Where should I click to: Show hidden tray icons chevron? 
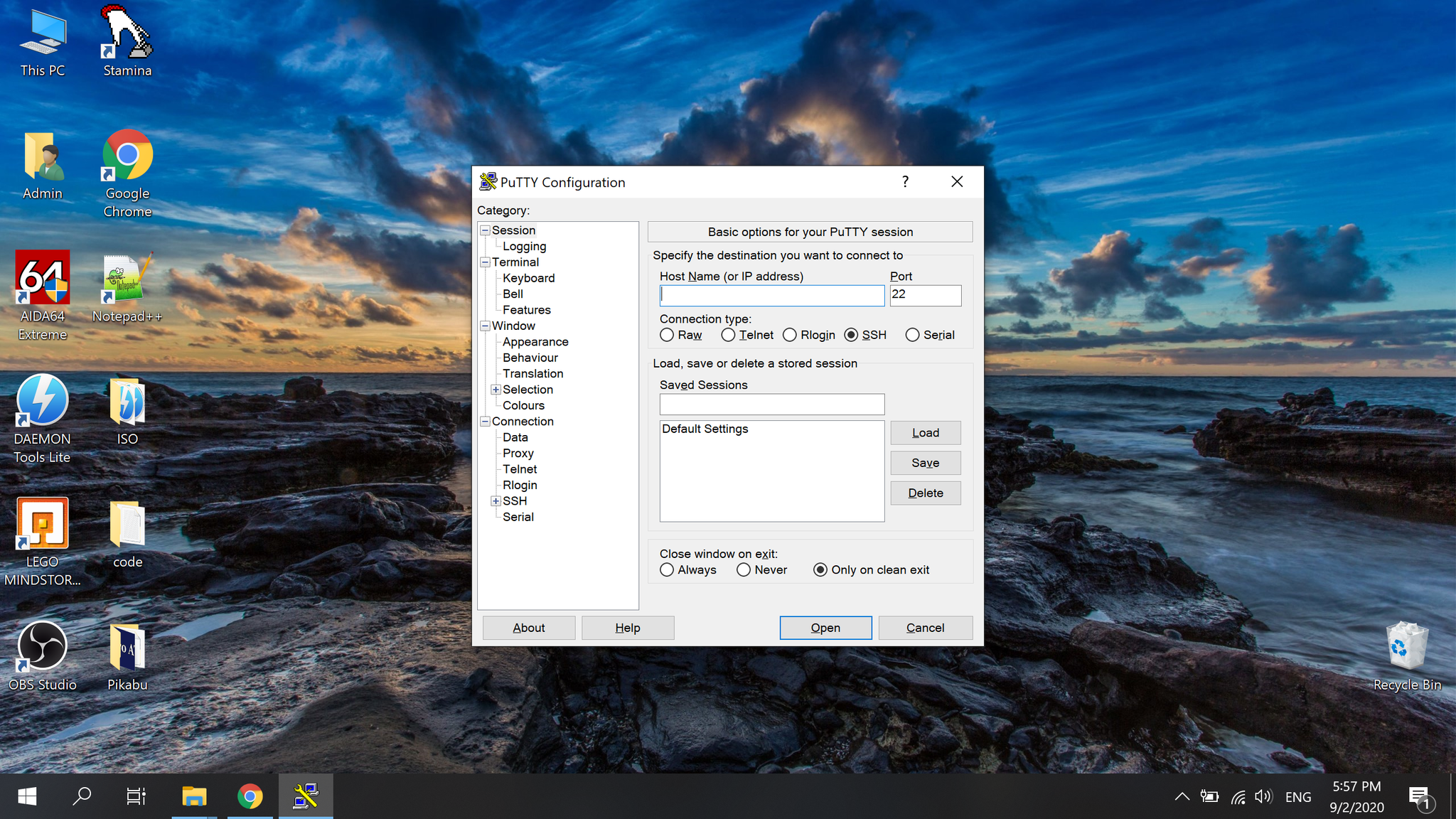[1182, 796]
